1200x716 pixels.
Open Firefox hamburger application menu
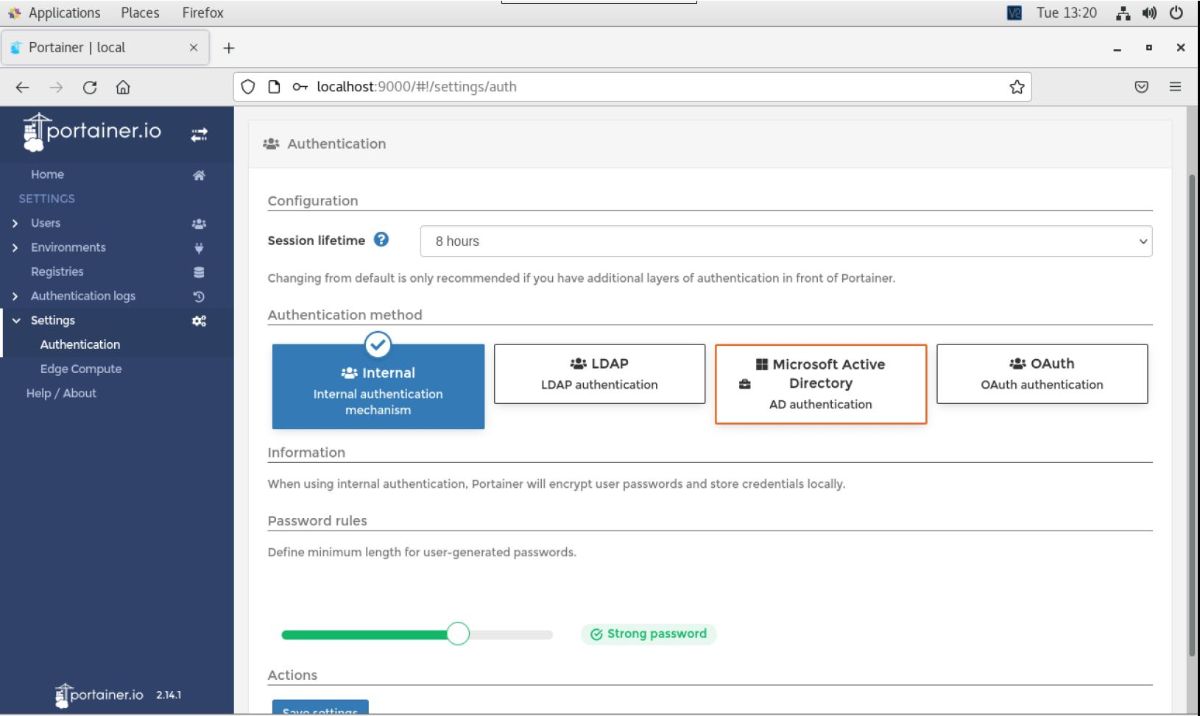click(1175, 87)
